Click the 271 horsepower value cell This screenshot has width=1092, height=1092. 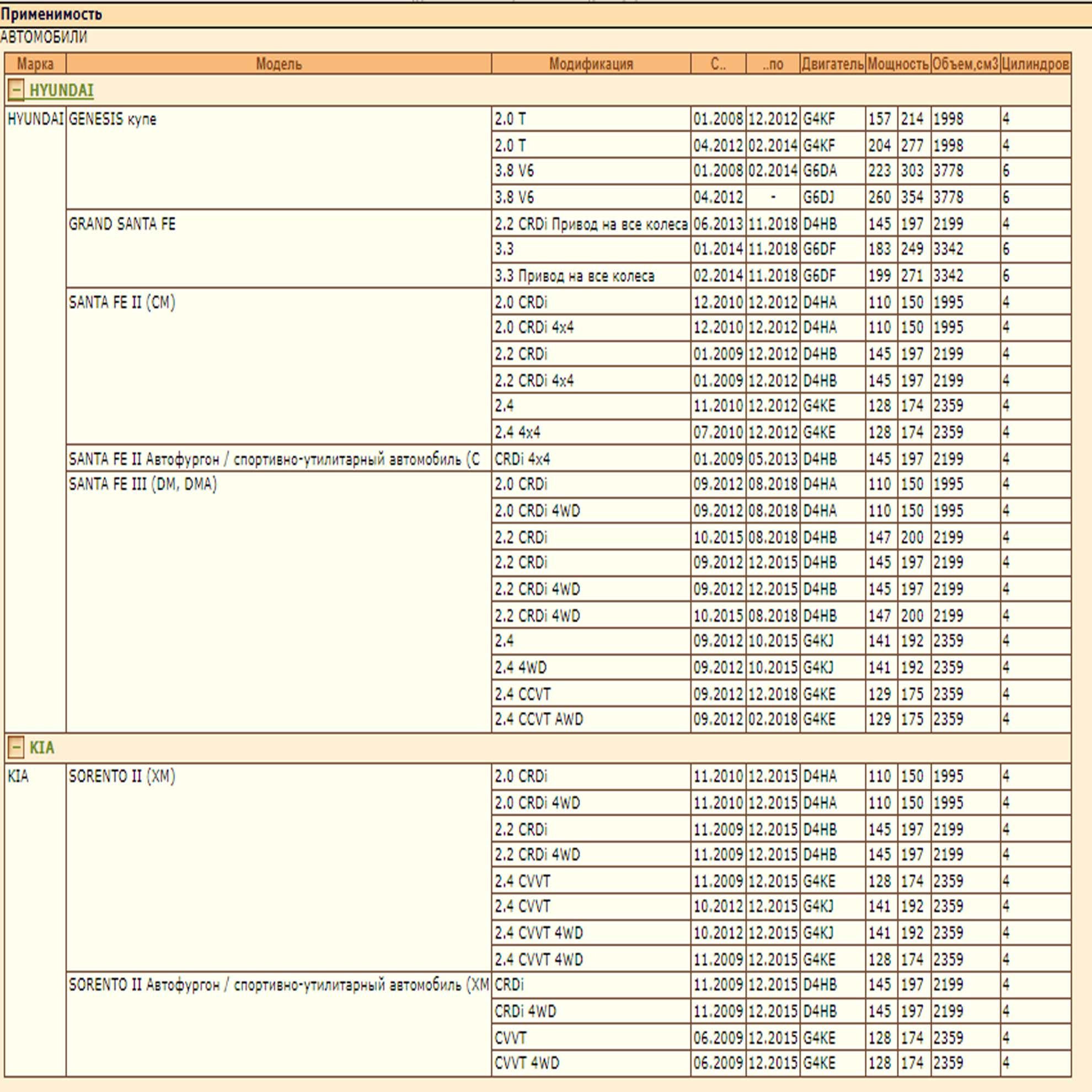pyautogui.click(x=914, y=276)
